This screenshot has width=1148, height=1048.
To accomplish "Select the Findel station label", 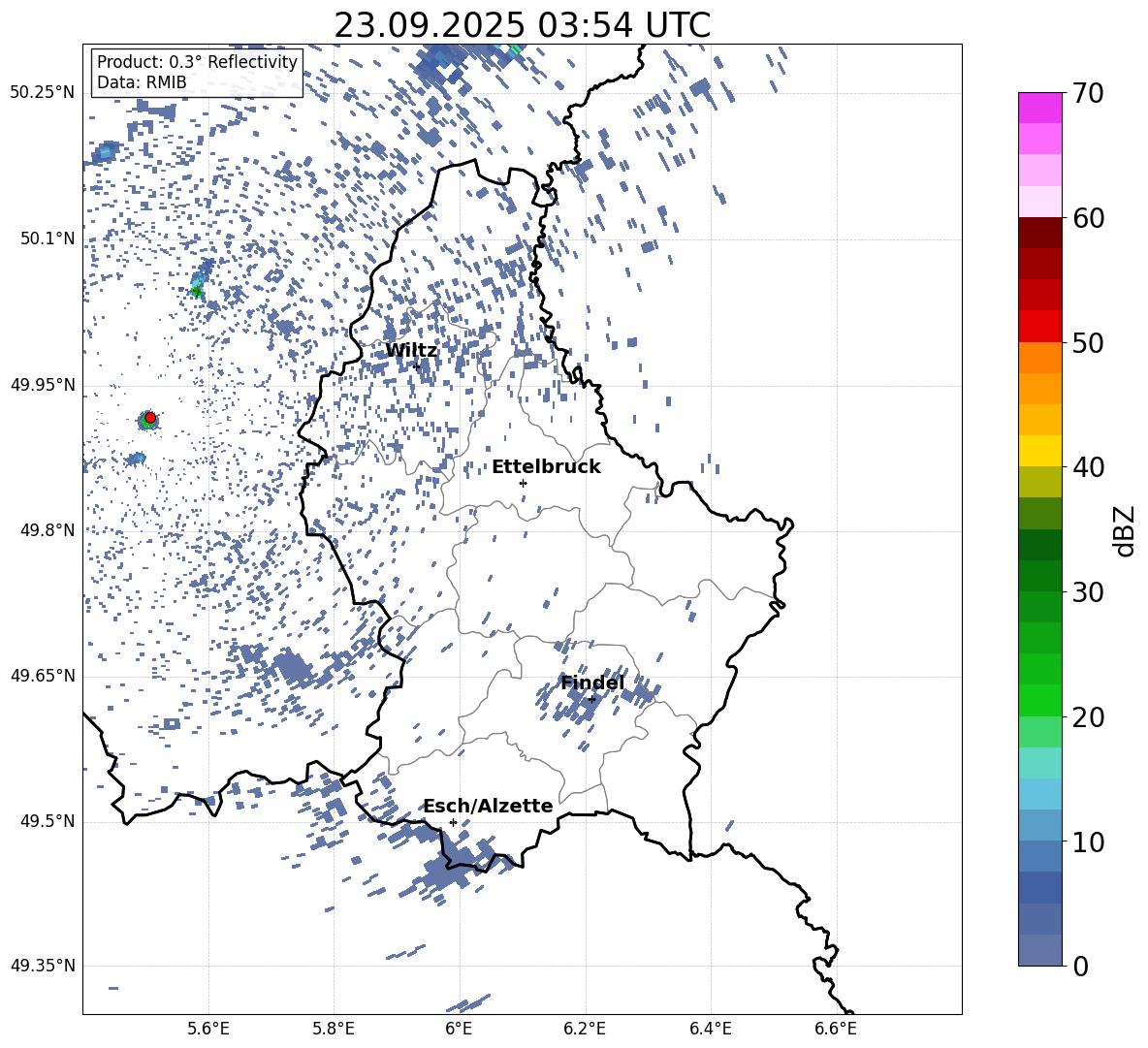I will pos(592,683).
